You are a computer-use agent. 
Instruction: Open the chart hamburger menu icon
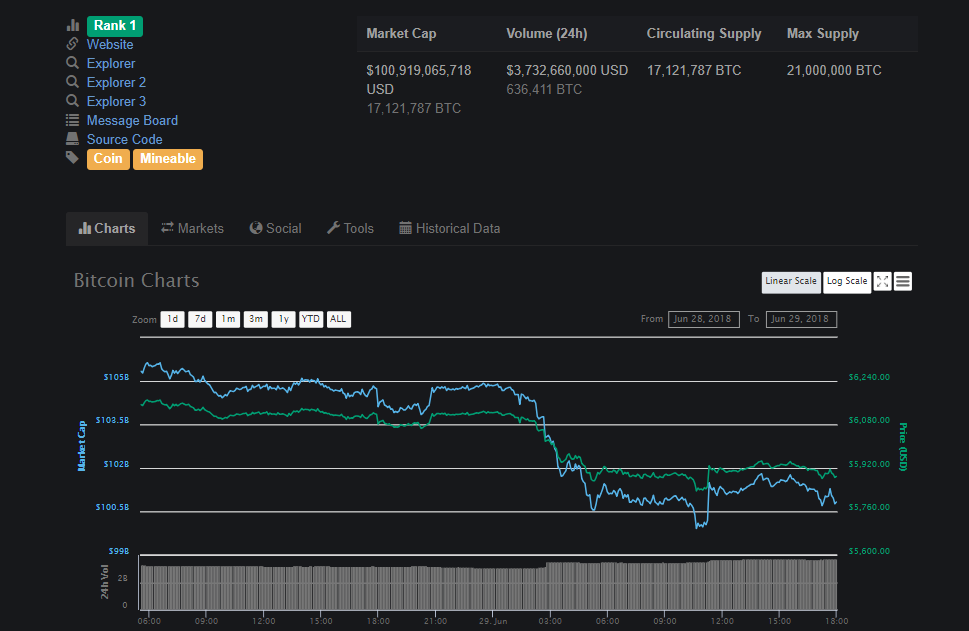tap(903, 281)
